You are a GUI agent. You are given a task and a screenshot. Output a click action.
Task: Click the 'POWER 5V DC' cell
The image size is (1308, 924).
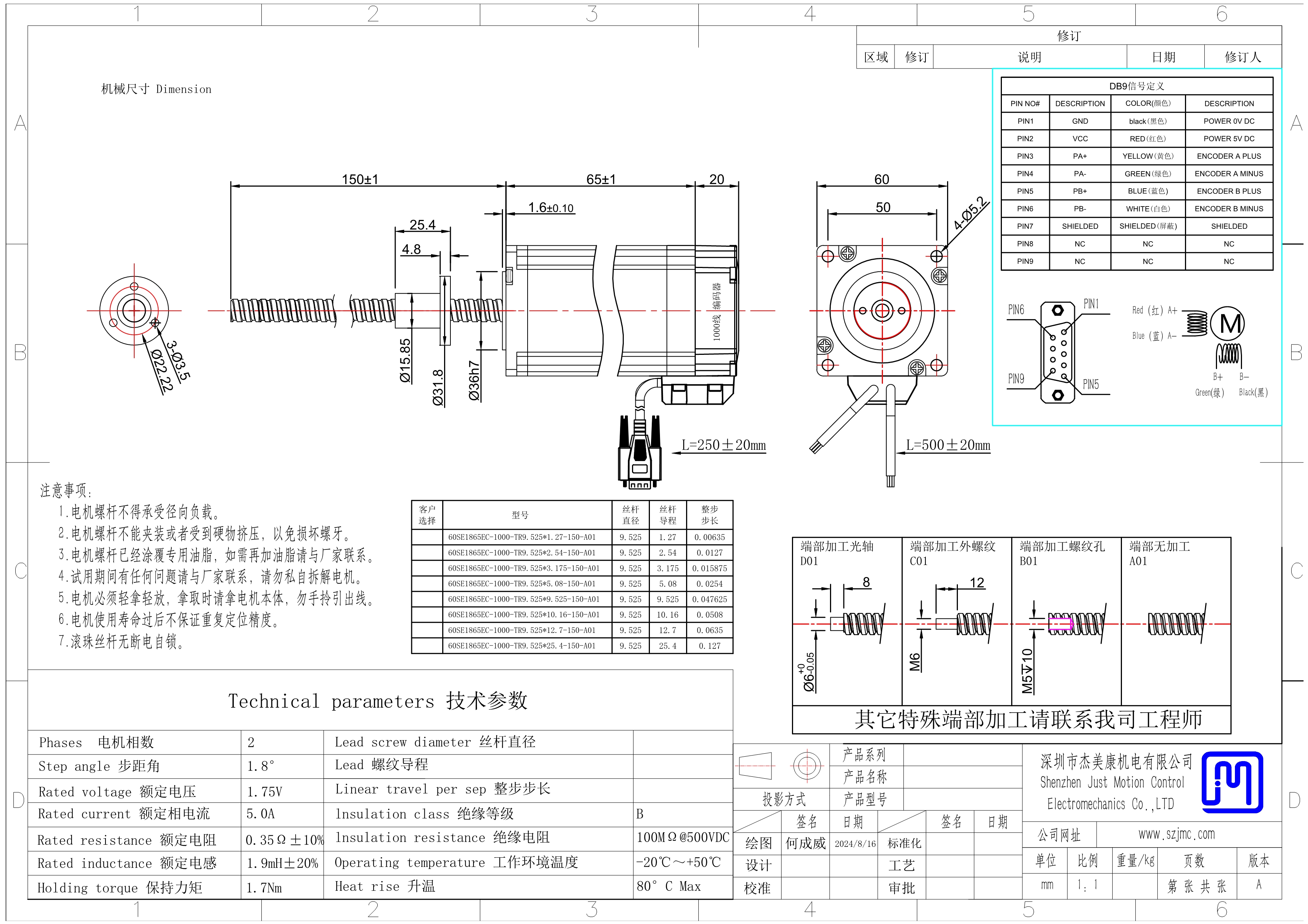click(1229, 139)
